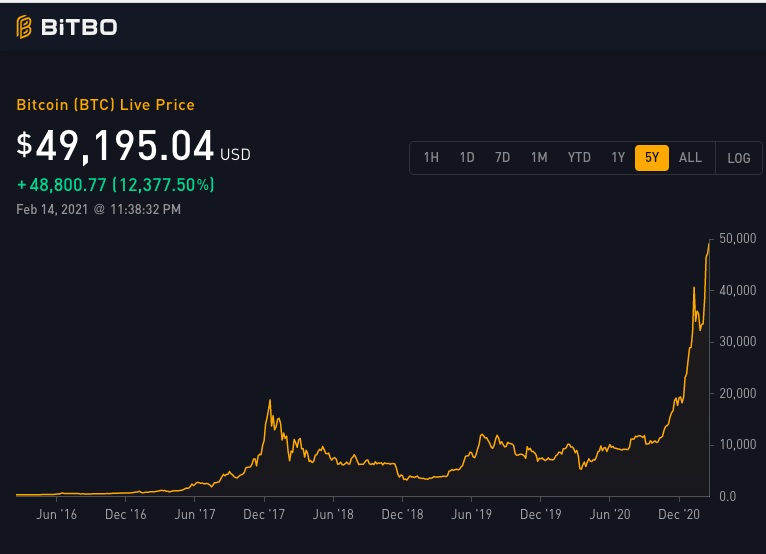
Task: Click the December 2017 price peak on chart
Action: pyautogui.click(x=270, y=401)
